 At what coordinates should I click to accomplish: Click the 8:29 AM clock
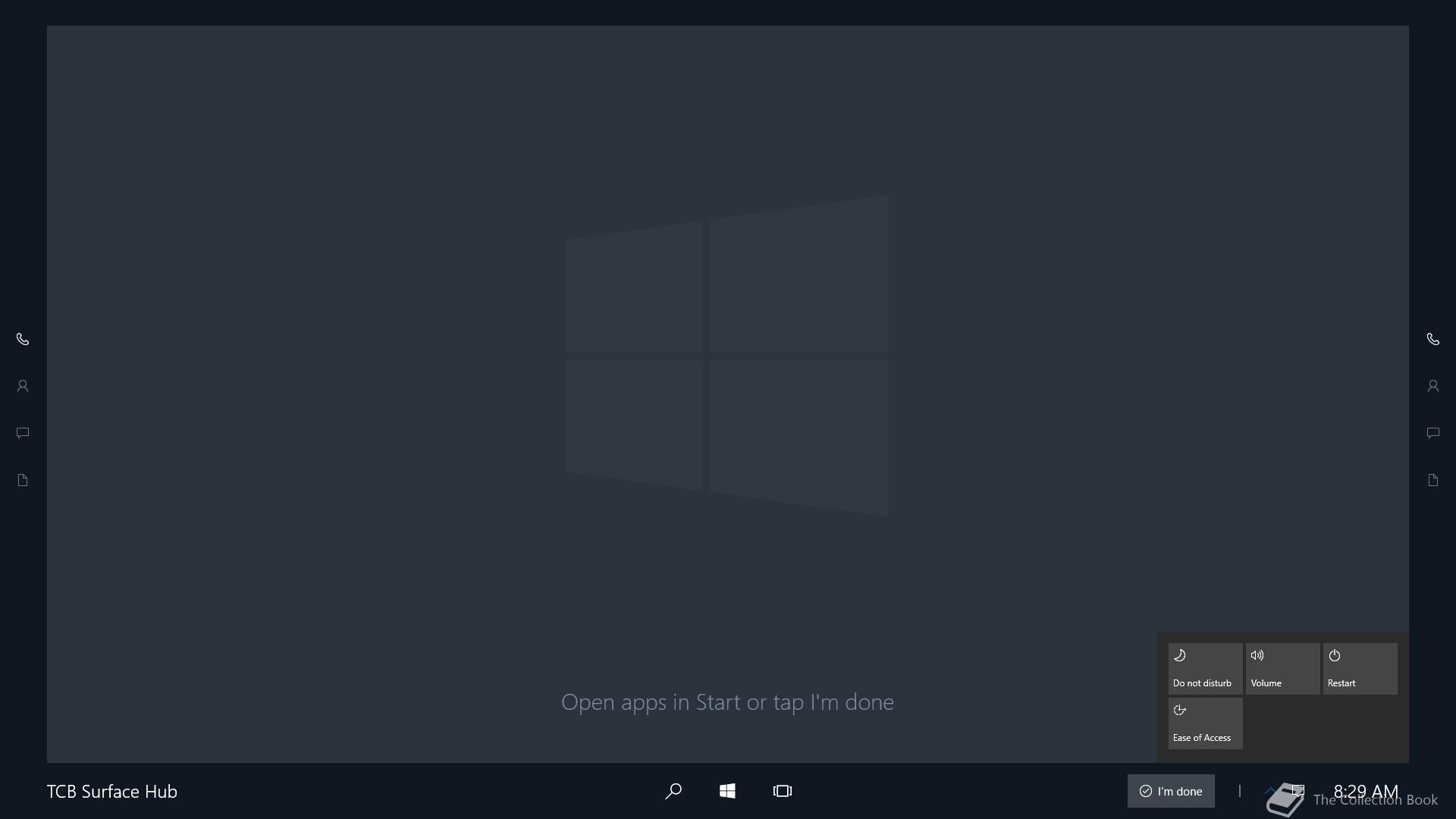click(1366, 791)
